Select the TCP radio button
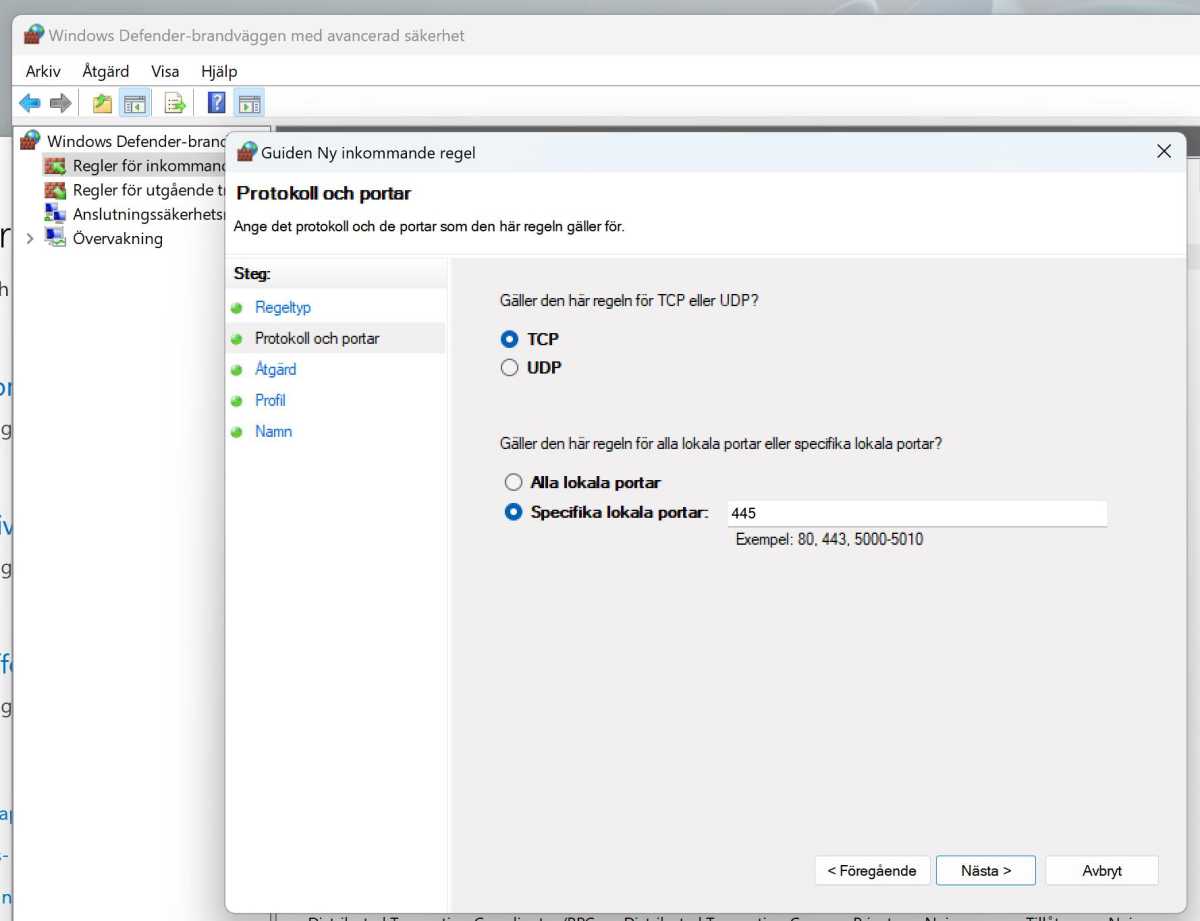1200x921 pixels. click(510, 340)
